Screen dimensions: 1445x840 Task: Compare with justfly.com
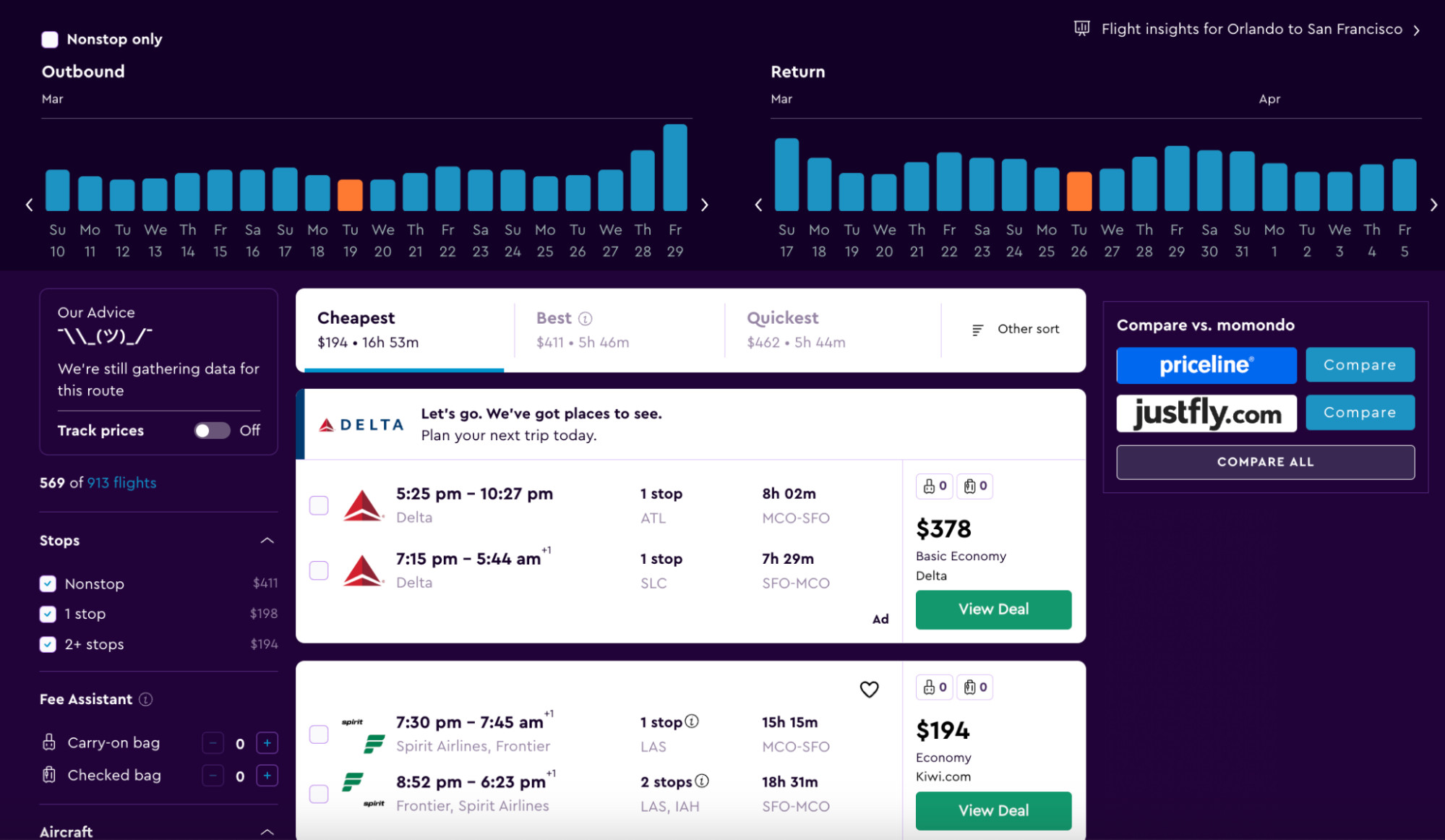[x=1360, y=413]
